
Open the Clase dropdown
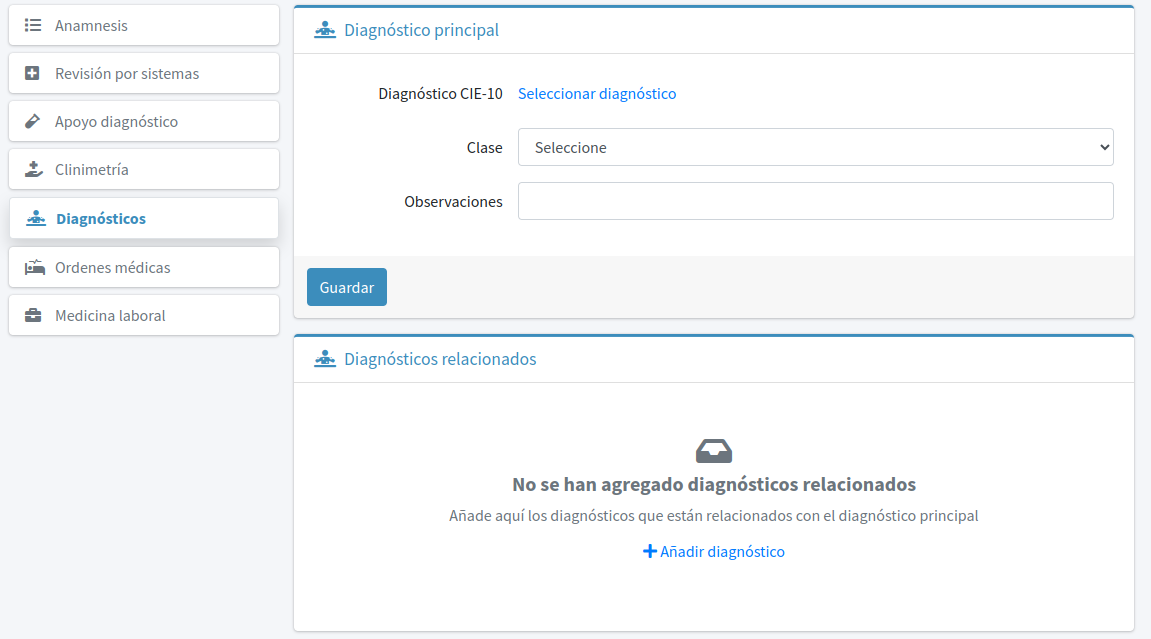pos(815,147)
